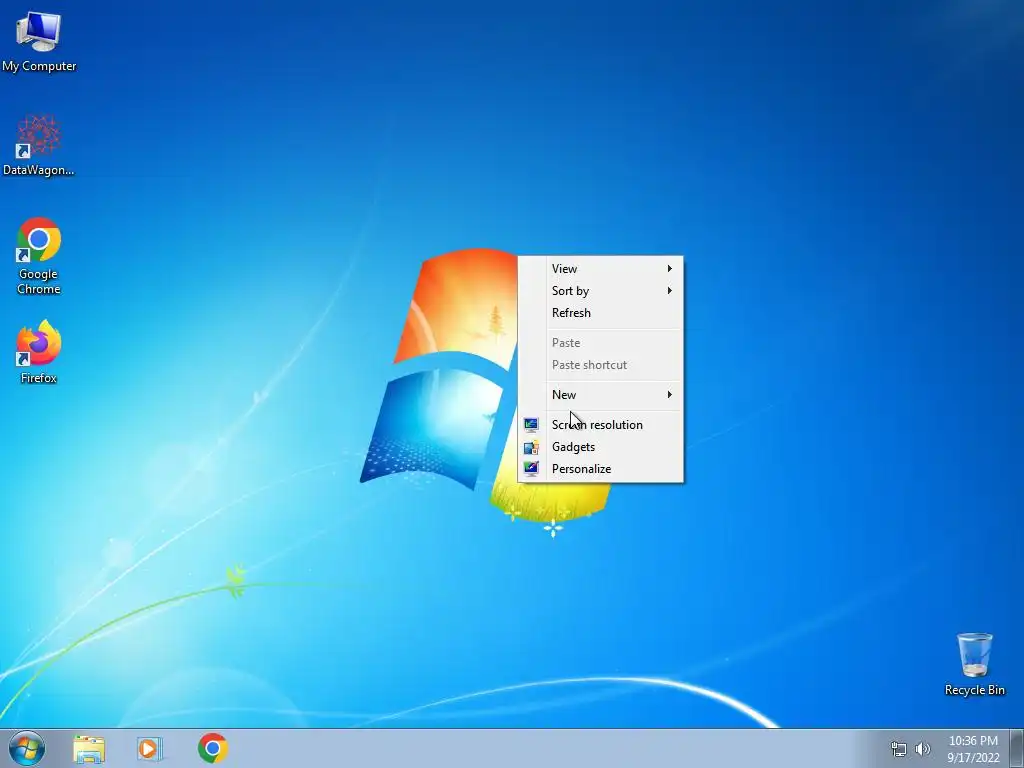Viewport: 1024px width, 768px height.
Task: Expand the Sort by submenu
Action: (x=601, y=291)
